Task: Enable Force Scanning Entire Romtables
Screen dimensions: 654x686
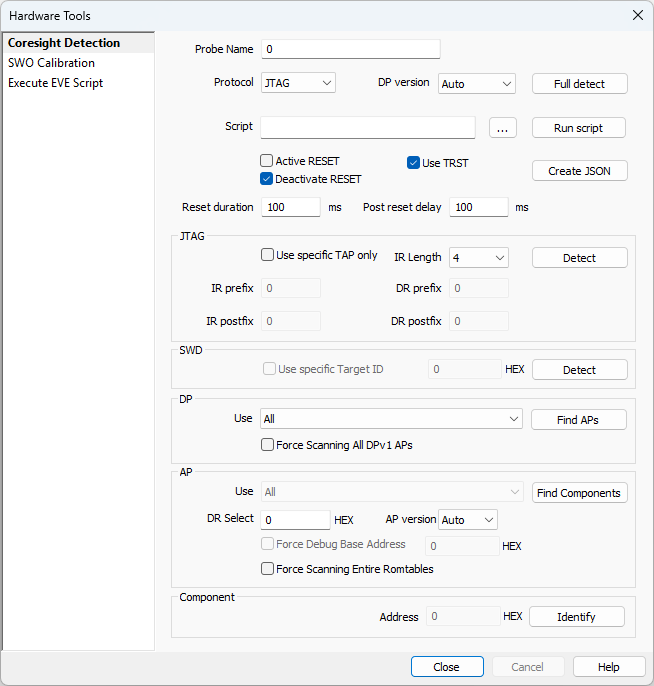Action: (267, 569)
